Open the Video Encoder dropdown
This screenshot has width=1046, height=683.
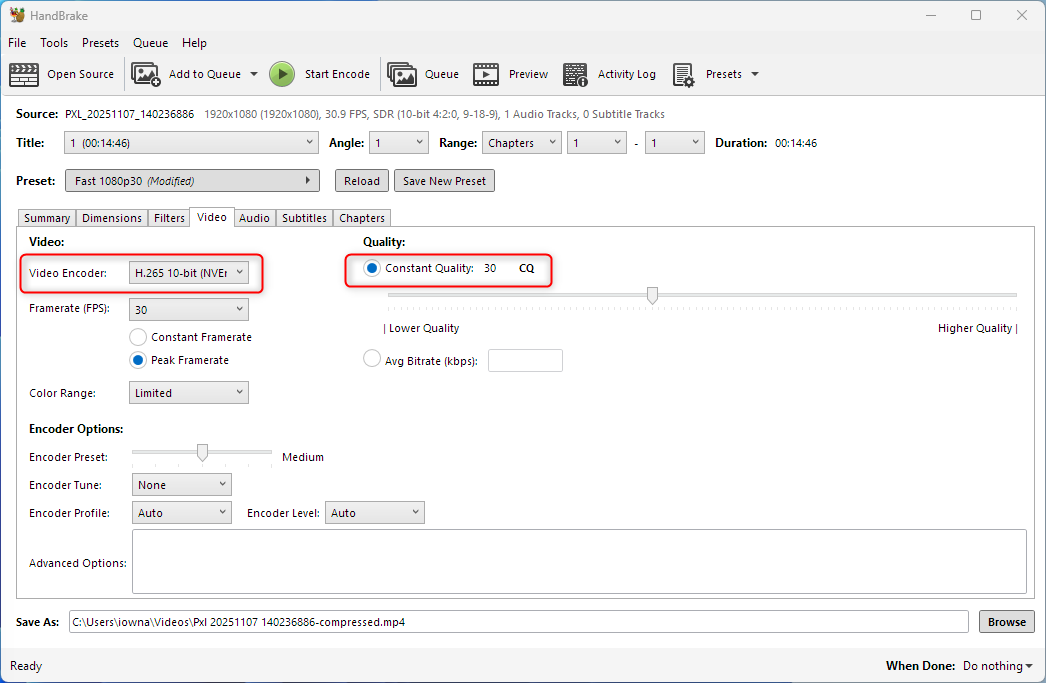[x=189, y=273]
